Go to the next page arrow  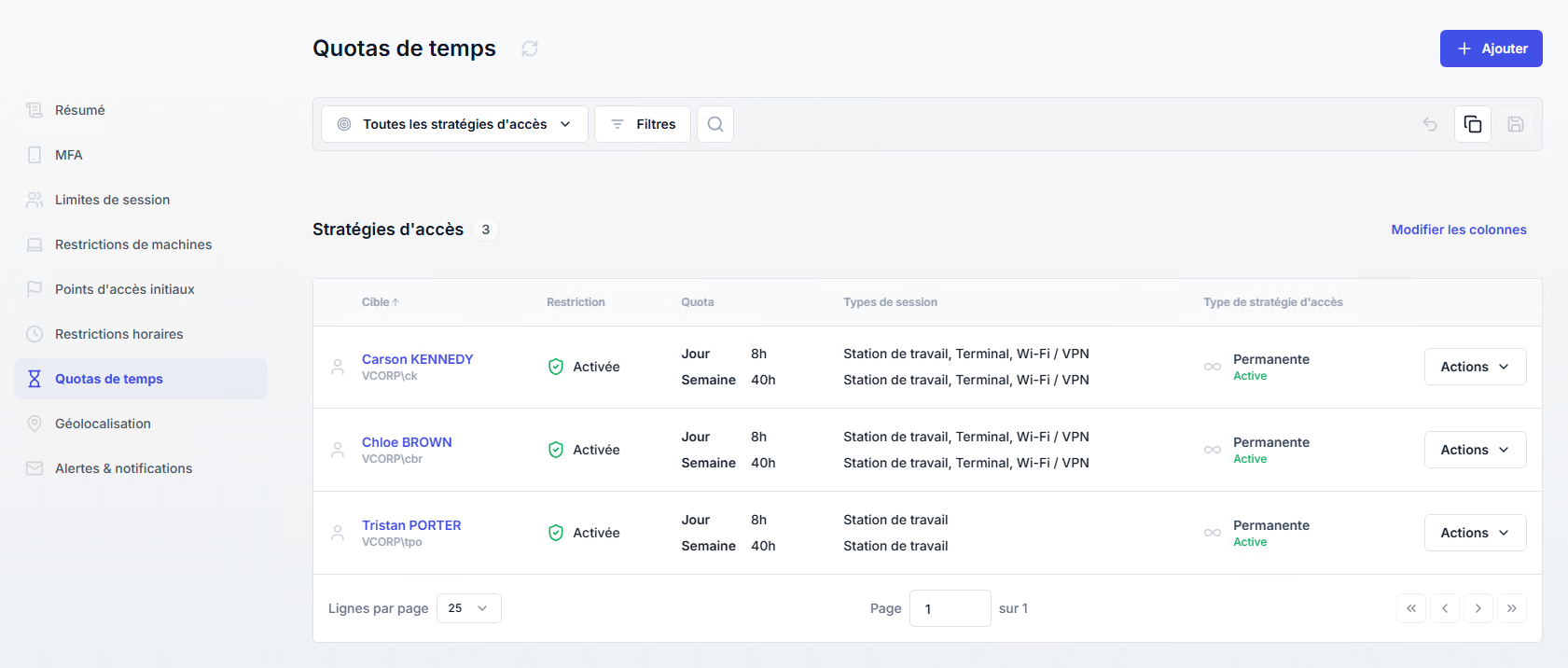click(1478, 608)
